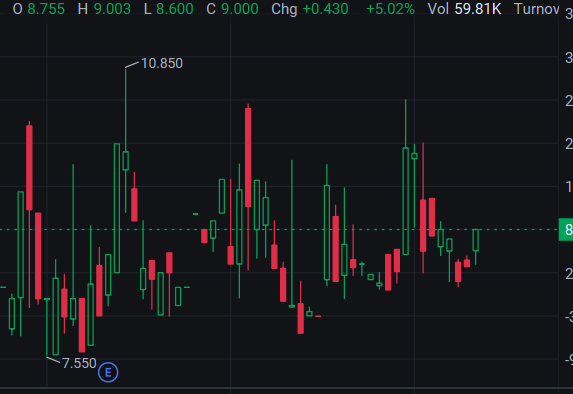
Task: Click the High value 9.003
Action: click(x=112, y=9)
